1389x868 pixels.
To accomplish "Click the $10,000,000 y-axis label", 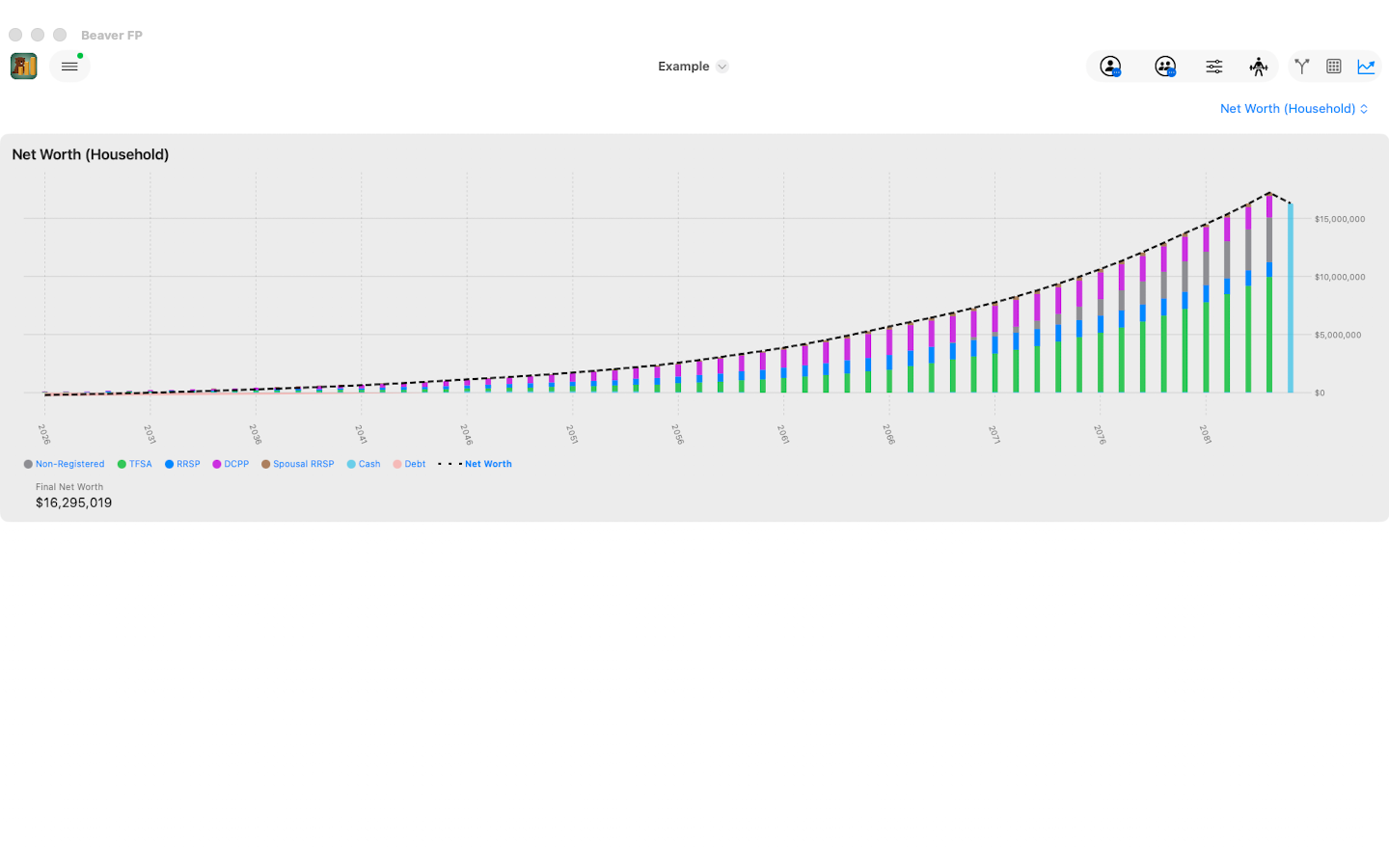I will 1340,277.
